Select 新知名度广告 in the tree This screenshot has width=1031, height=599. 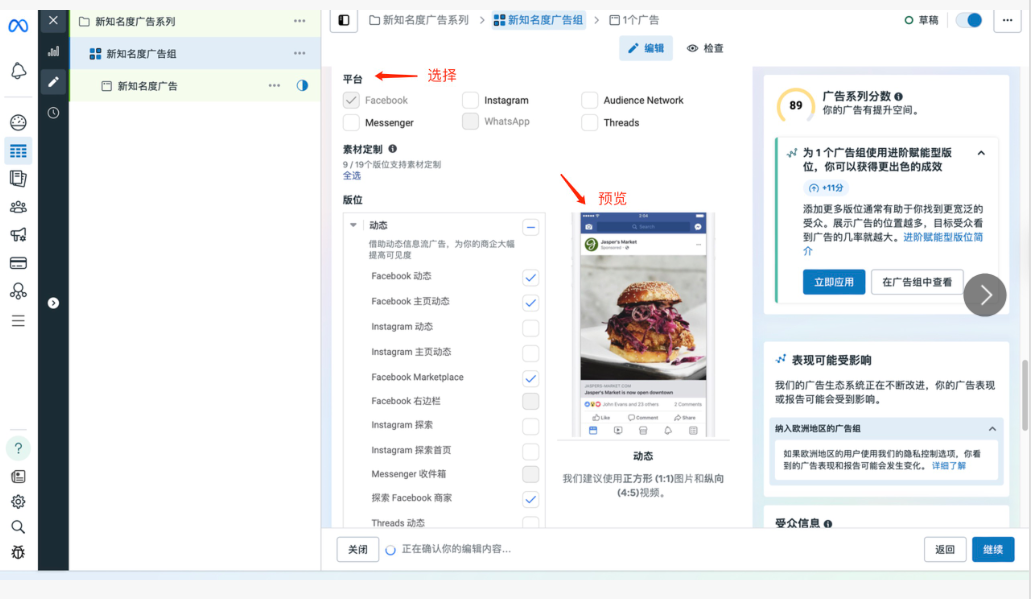coord(147,86)
